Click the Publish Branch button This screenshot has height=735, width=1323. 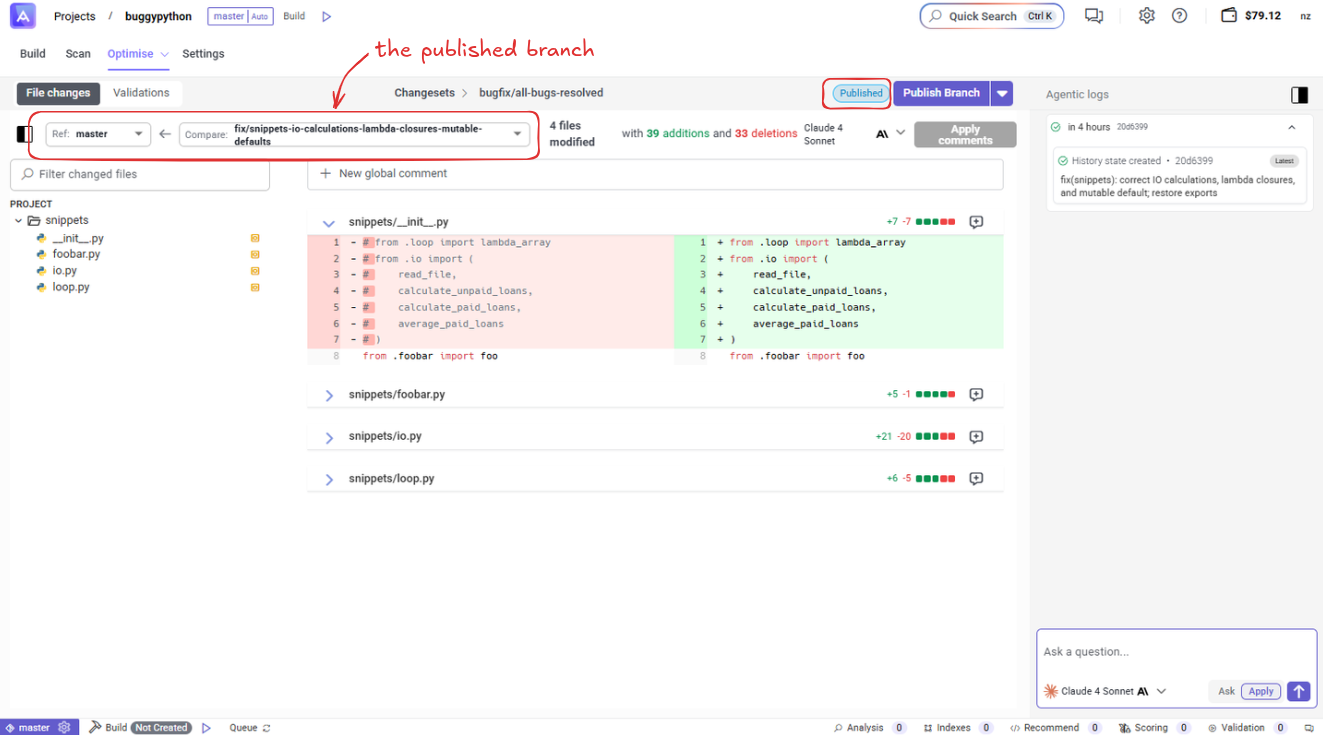point(940,93)
